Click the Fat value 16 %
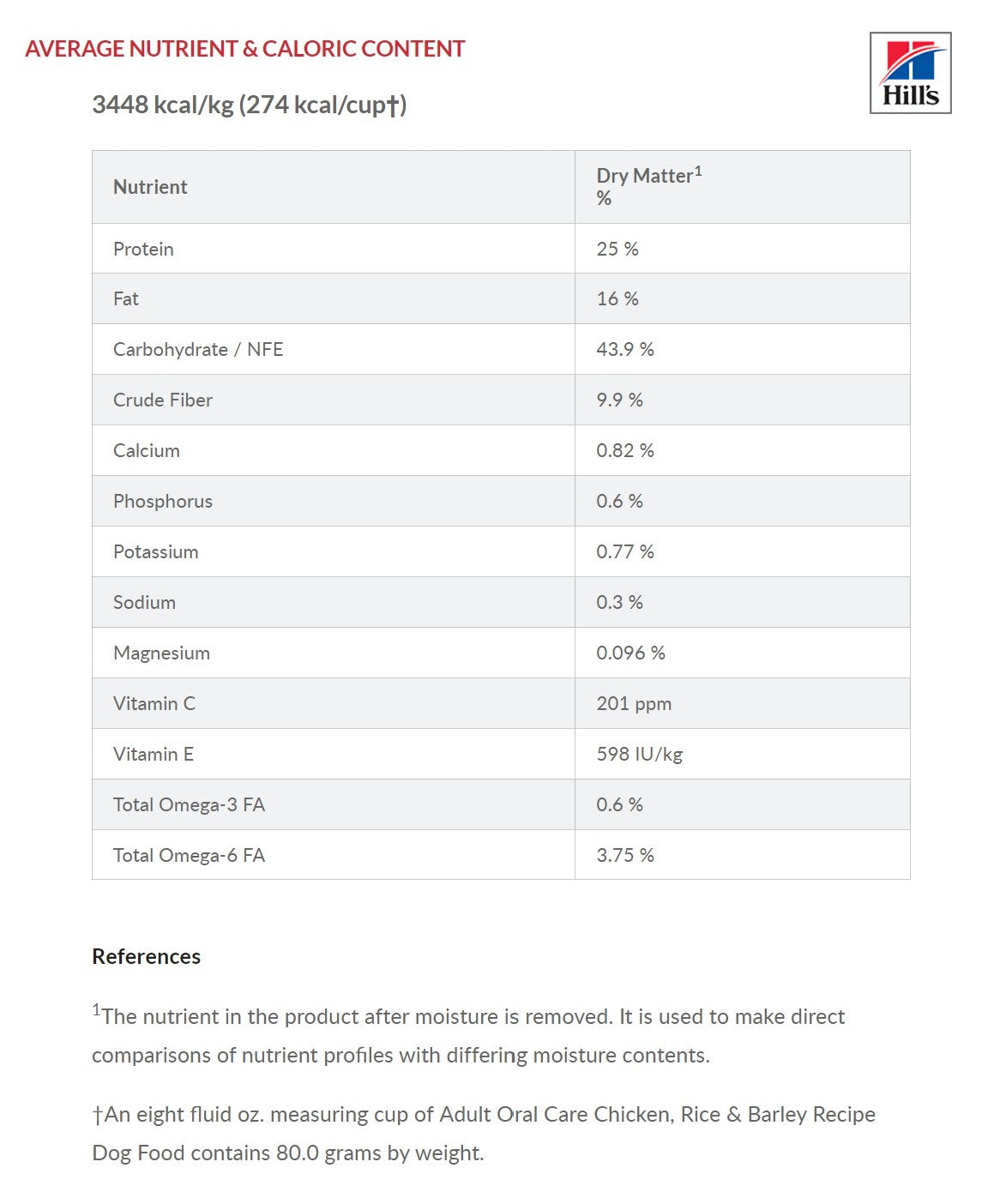 click(x=617, y=298)
